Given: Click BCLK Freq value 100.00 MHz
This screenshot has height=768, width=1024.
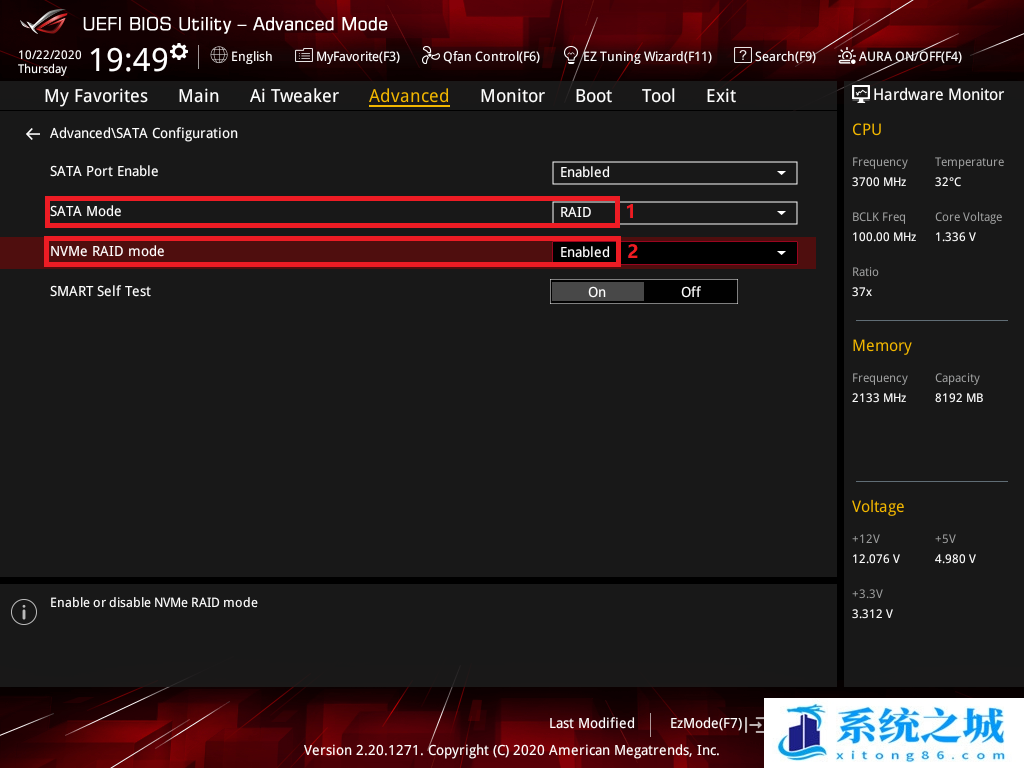Looking at the screenshot, I should pyautogui.click(x=884, y=236).
